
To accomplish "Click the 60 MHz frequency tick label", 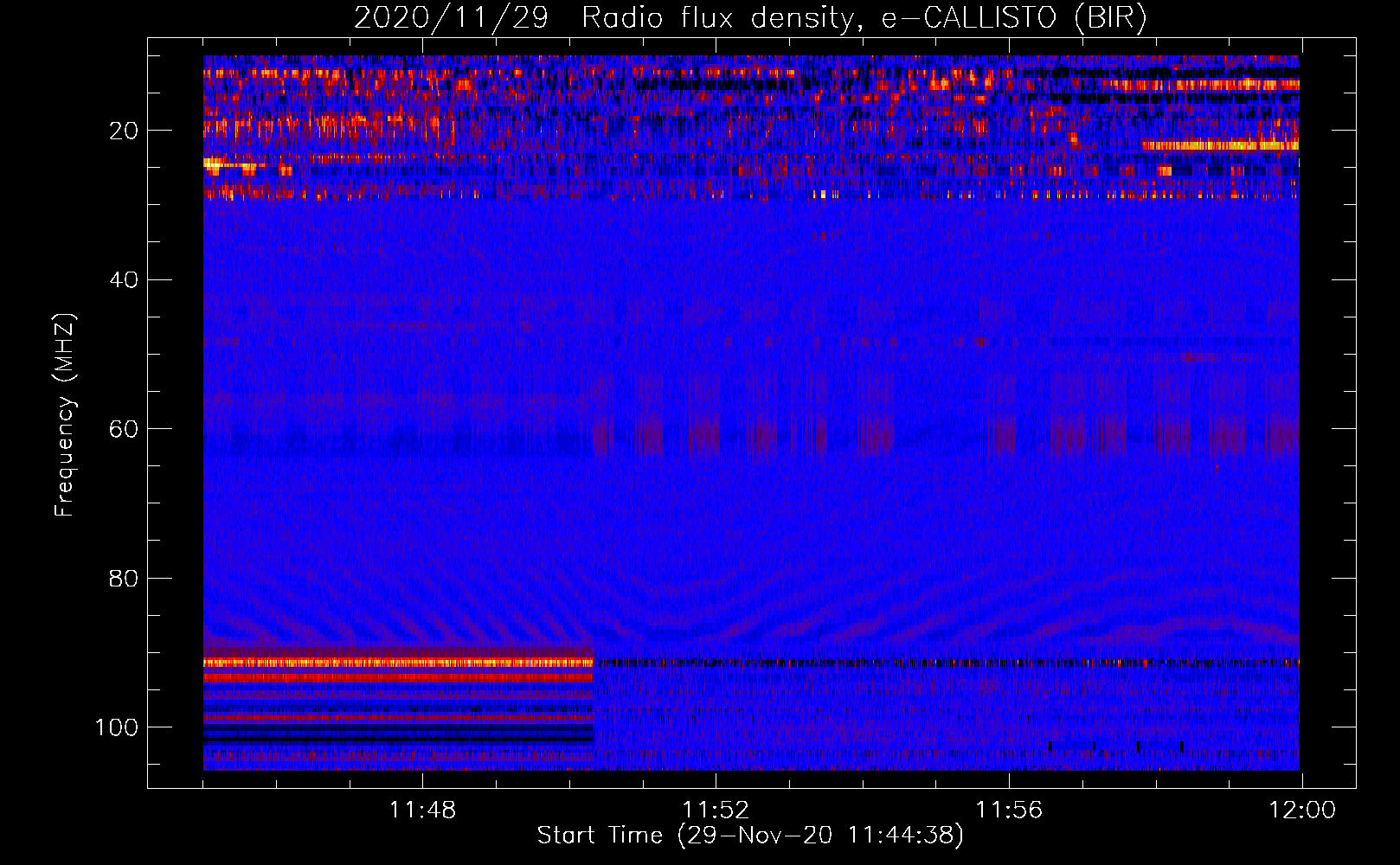I will click(x=124, y=429).
